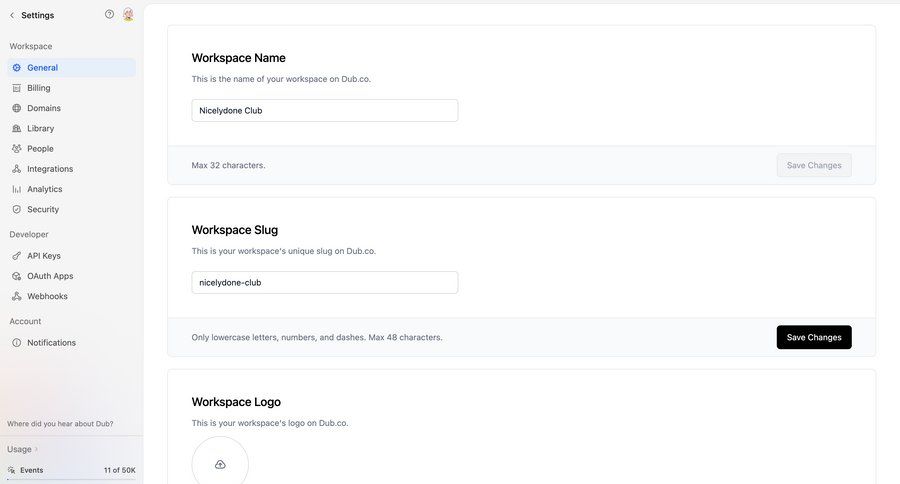The height and width of the screenshot is (484, 900).
Task: Open API Keys page
Action: 72,256
